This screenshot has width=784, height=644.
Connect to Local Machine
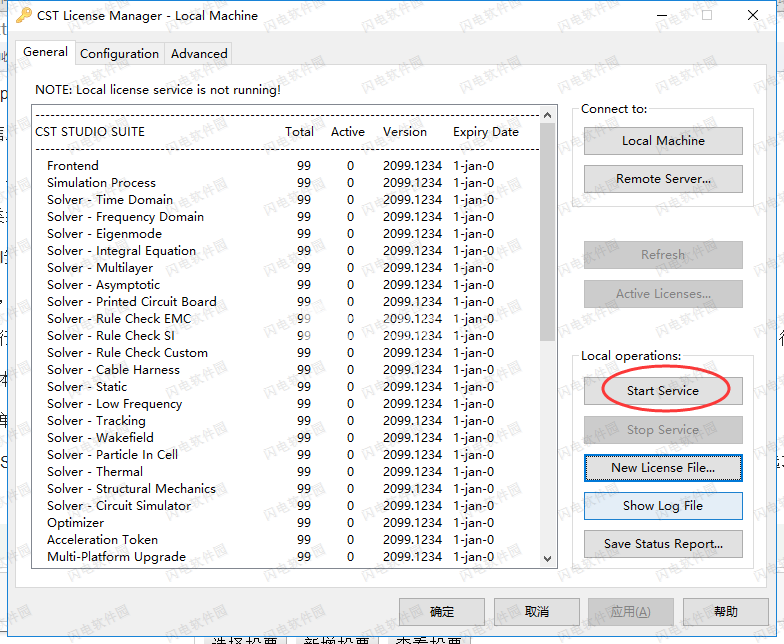pos(663,141)
